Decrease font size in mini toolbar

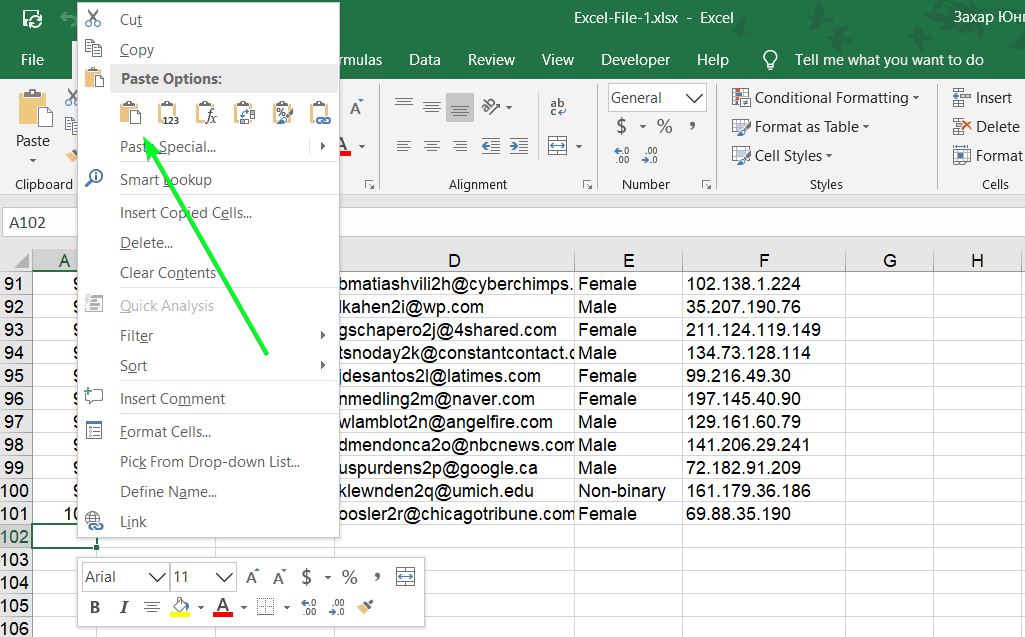280,577
